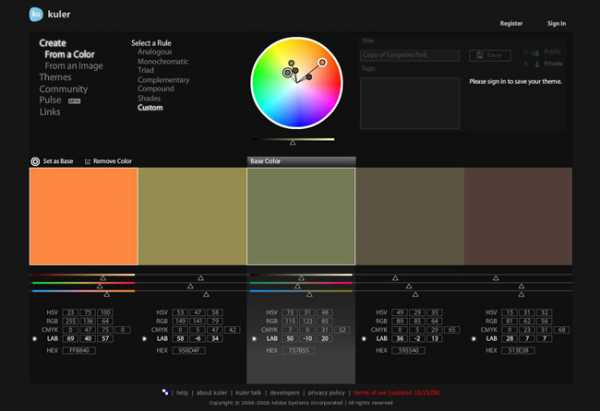
Task: Open the Themes section
Action: point(55,77)
